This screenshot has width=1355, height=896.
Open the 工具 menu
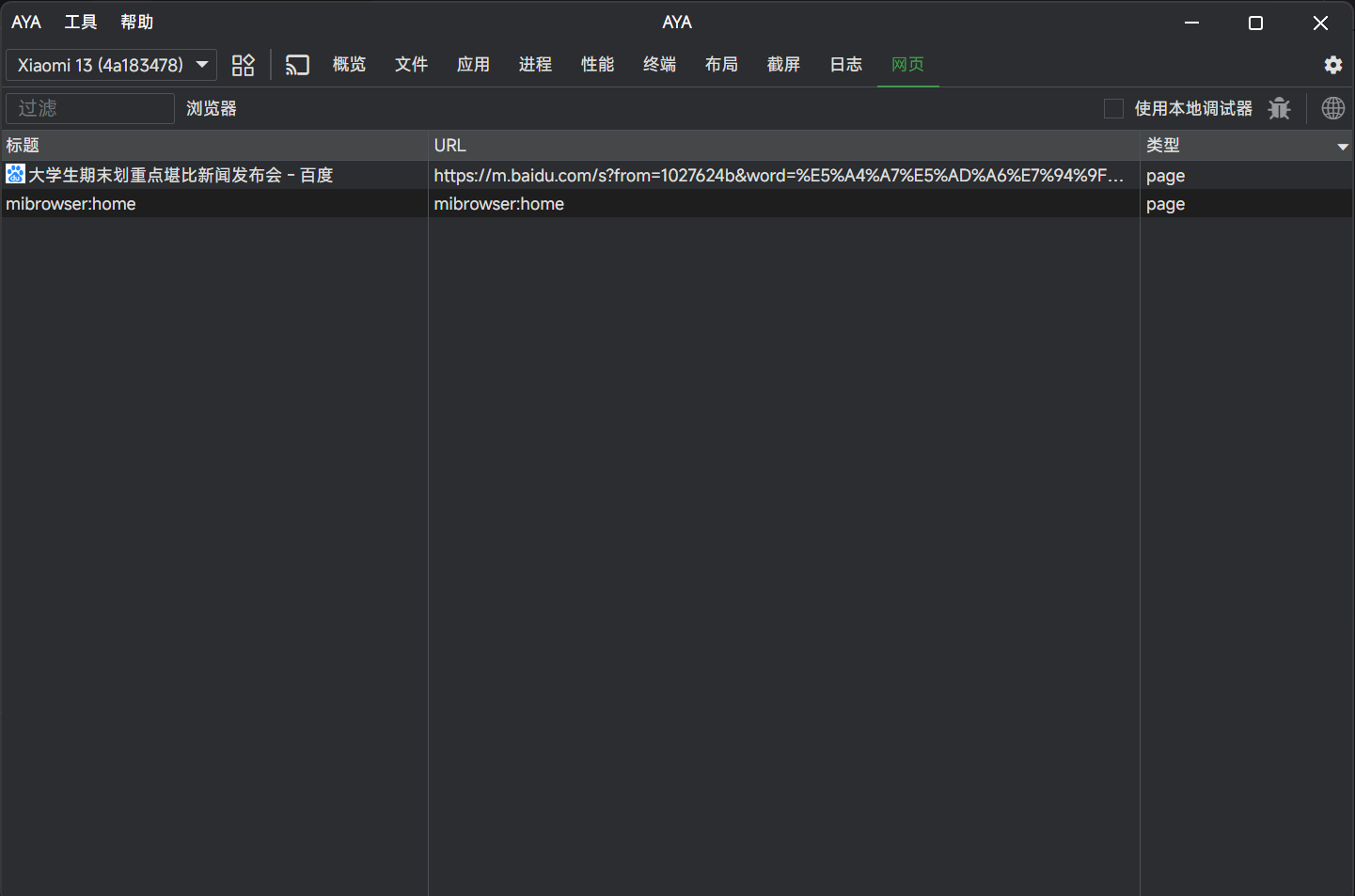coord(81,22)
